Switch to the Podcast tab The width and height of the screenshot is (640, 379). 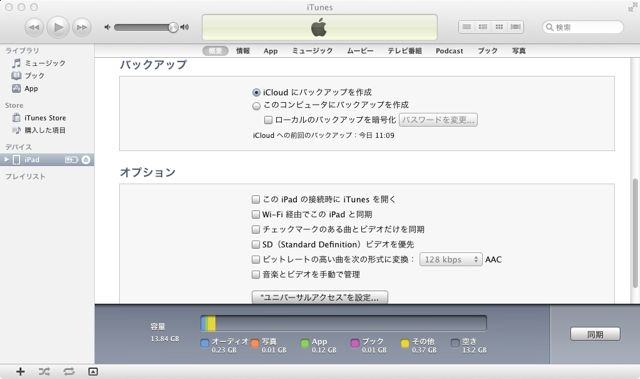click(449, 51)
